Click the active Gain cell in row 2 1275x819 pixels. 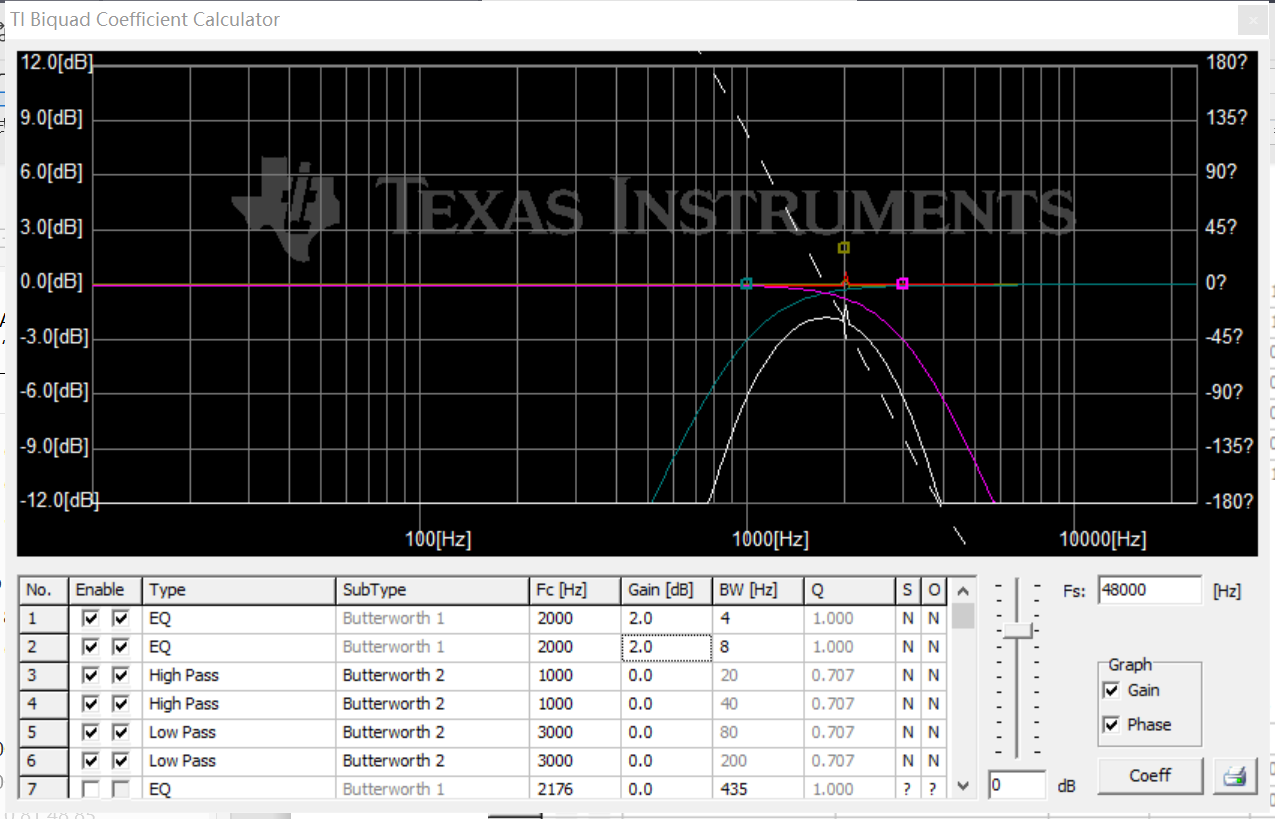[666, 647]
